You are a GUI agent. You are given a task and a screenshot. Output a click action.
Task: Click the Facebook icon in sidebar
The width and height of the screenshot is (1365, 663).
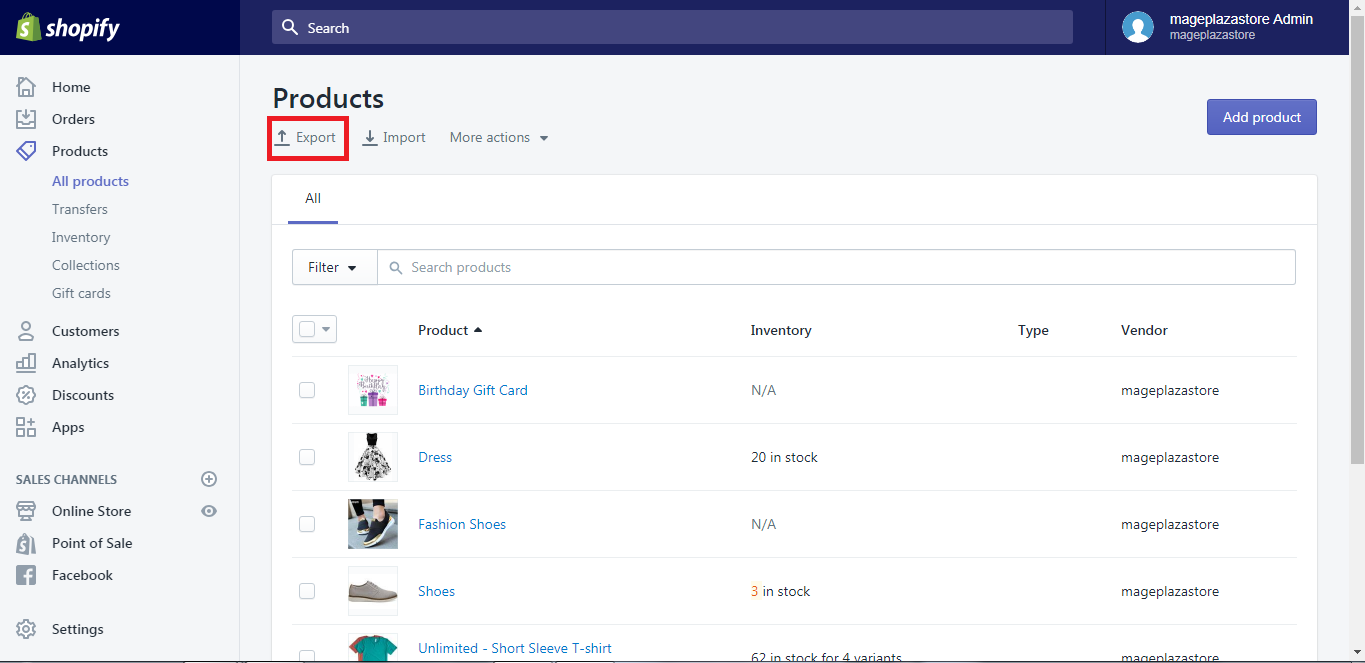[26, 575]
